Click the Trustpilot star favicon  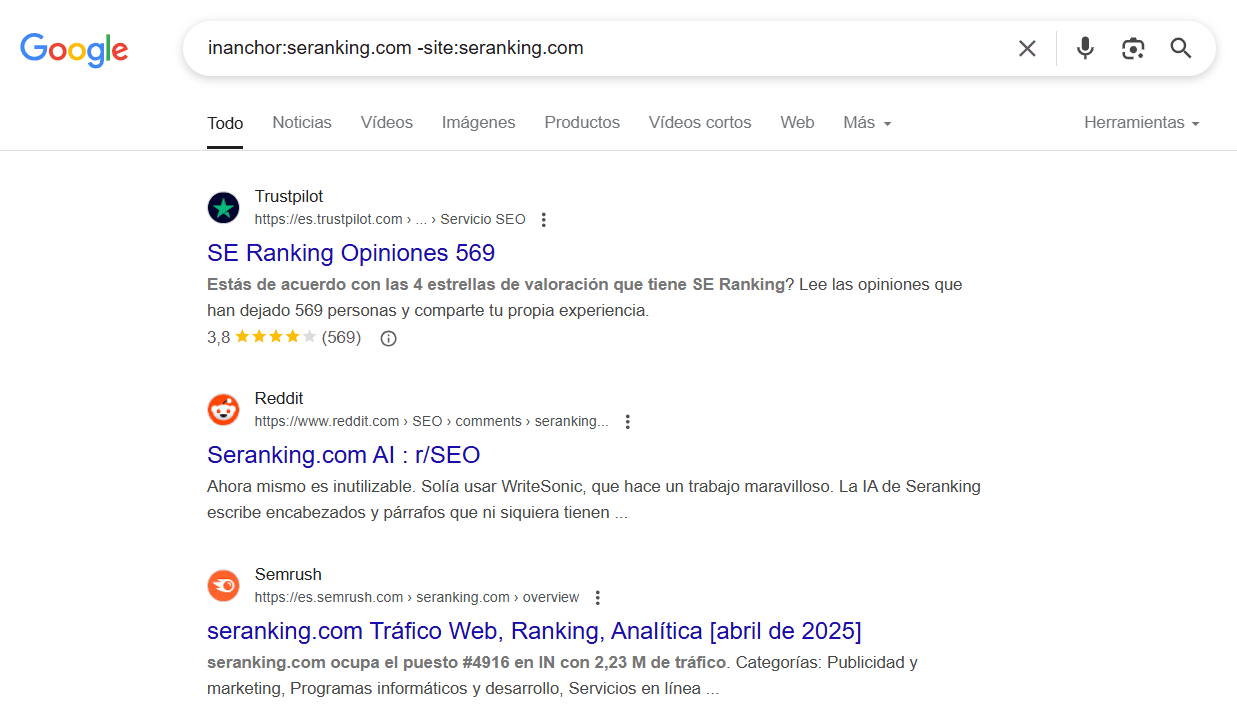224,208
